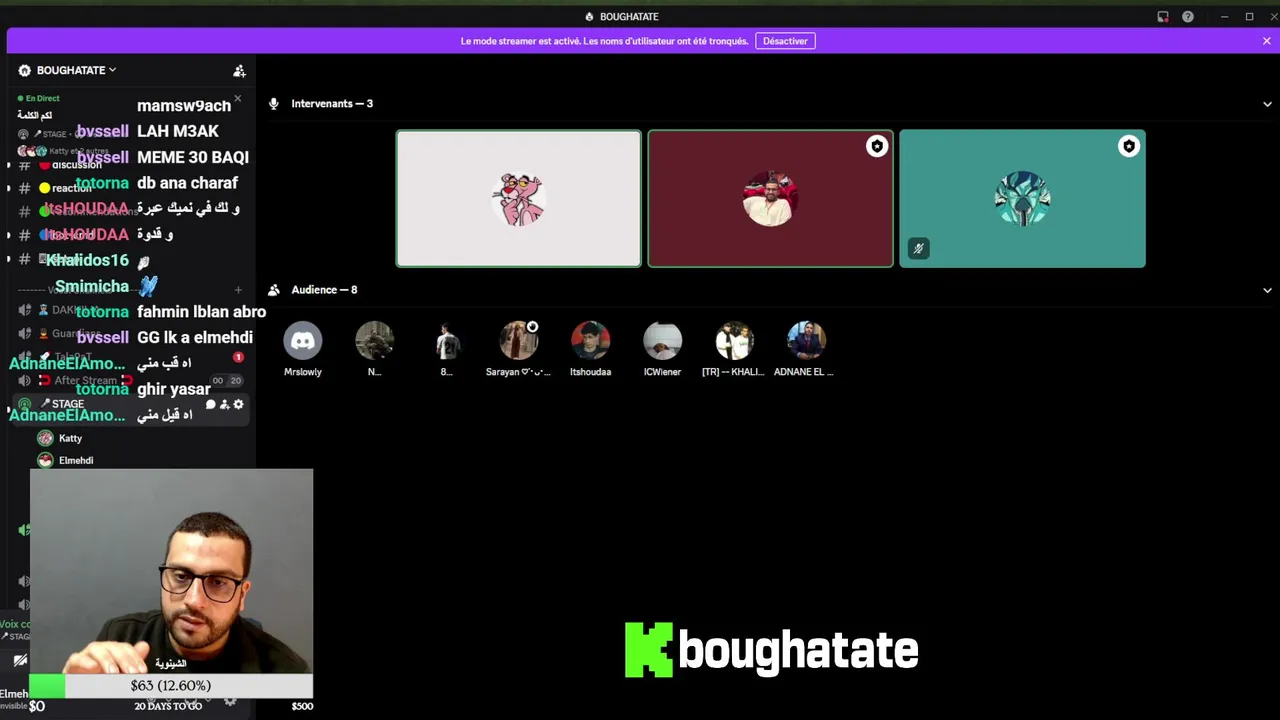The image size is (1280, 720).
Task: Select the STAGE channel in sidebar
Action: tap(128, 404)
